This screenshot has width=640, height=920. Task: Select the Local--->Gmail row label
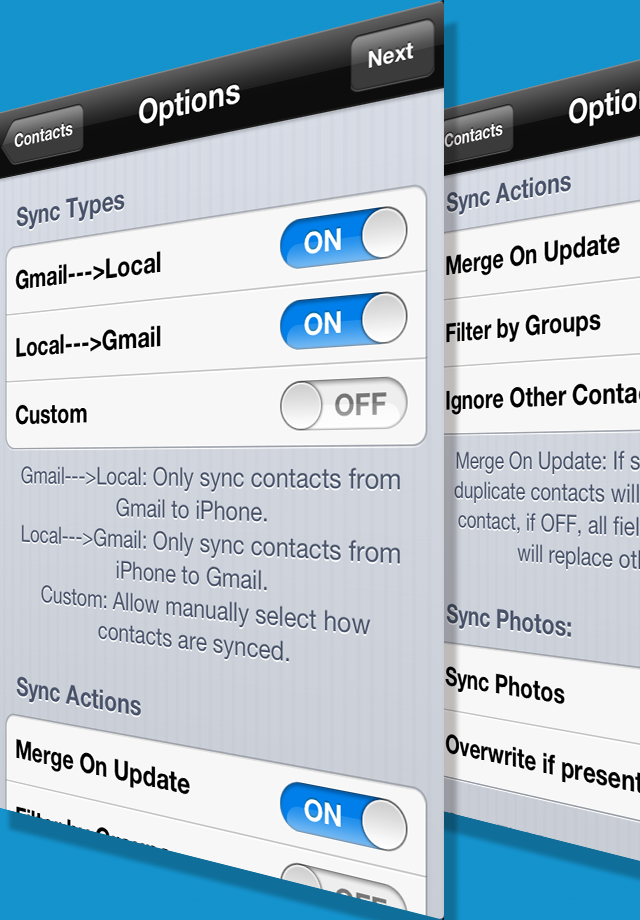(88, 341)
